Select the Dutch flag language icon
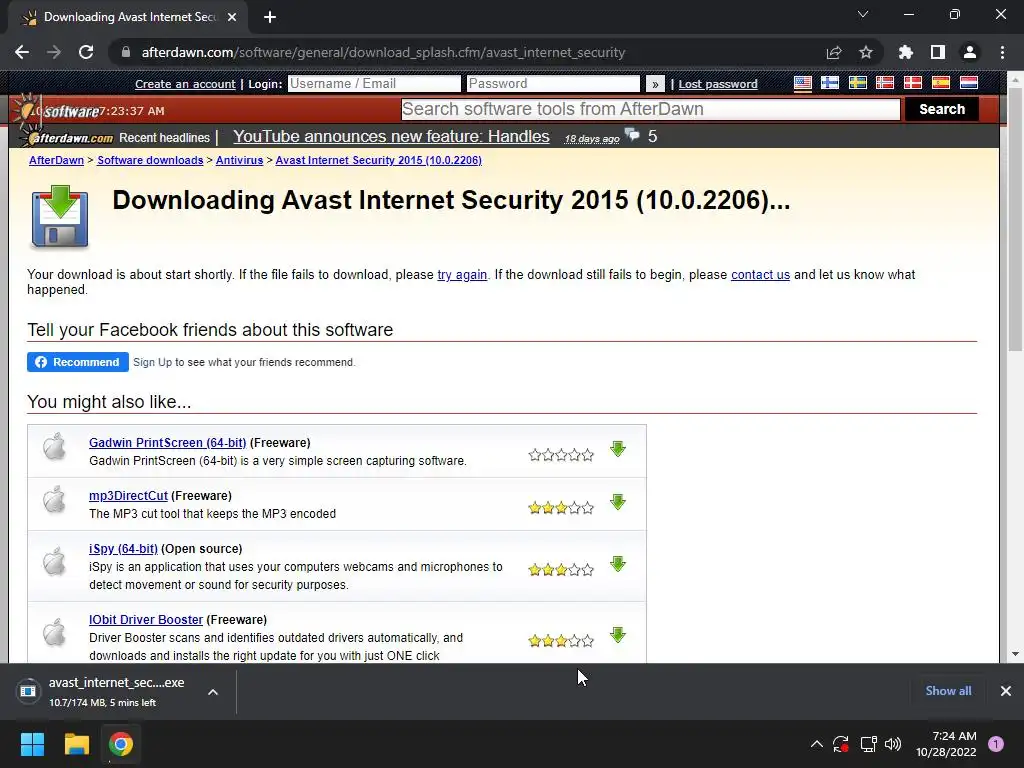The width and height of the screenshot is (1024, 768). coord(968,83)
